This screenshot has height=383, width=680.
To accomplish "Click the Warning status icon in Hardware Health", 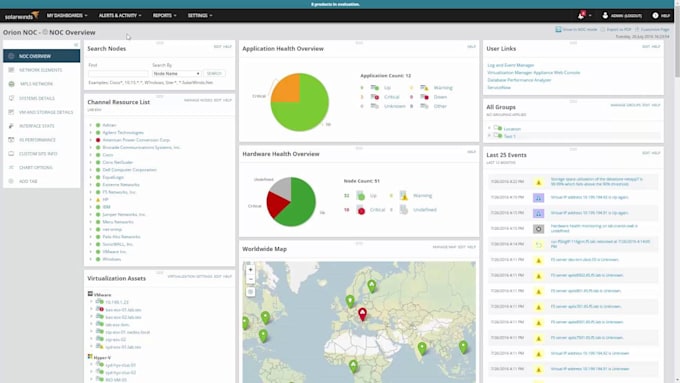I will 404,196.
